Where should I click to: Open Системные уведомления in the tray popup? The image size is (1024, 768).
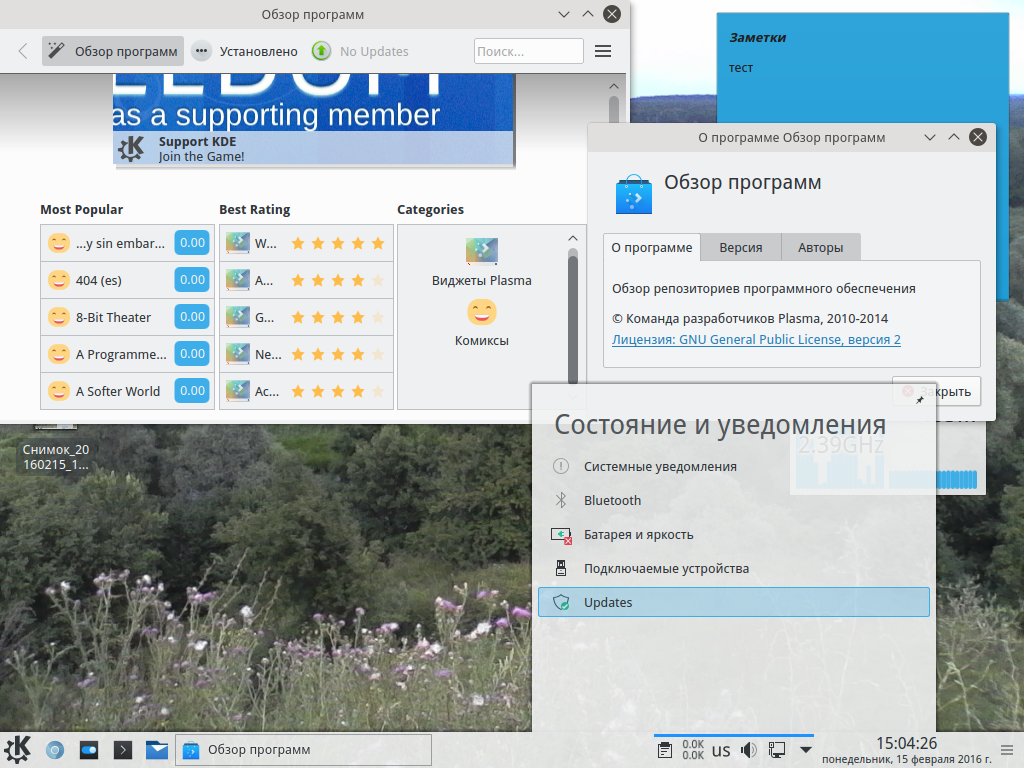click(733, 466)
